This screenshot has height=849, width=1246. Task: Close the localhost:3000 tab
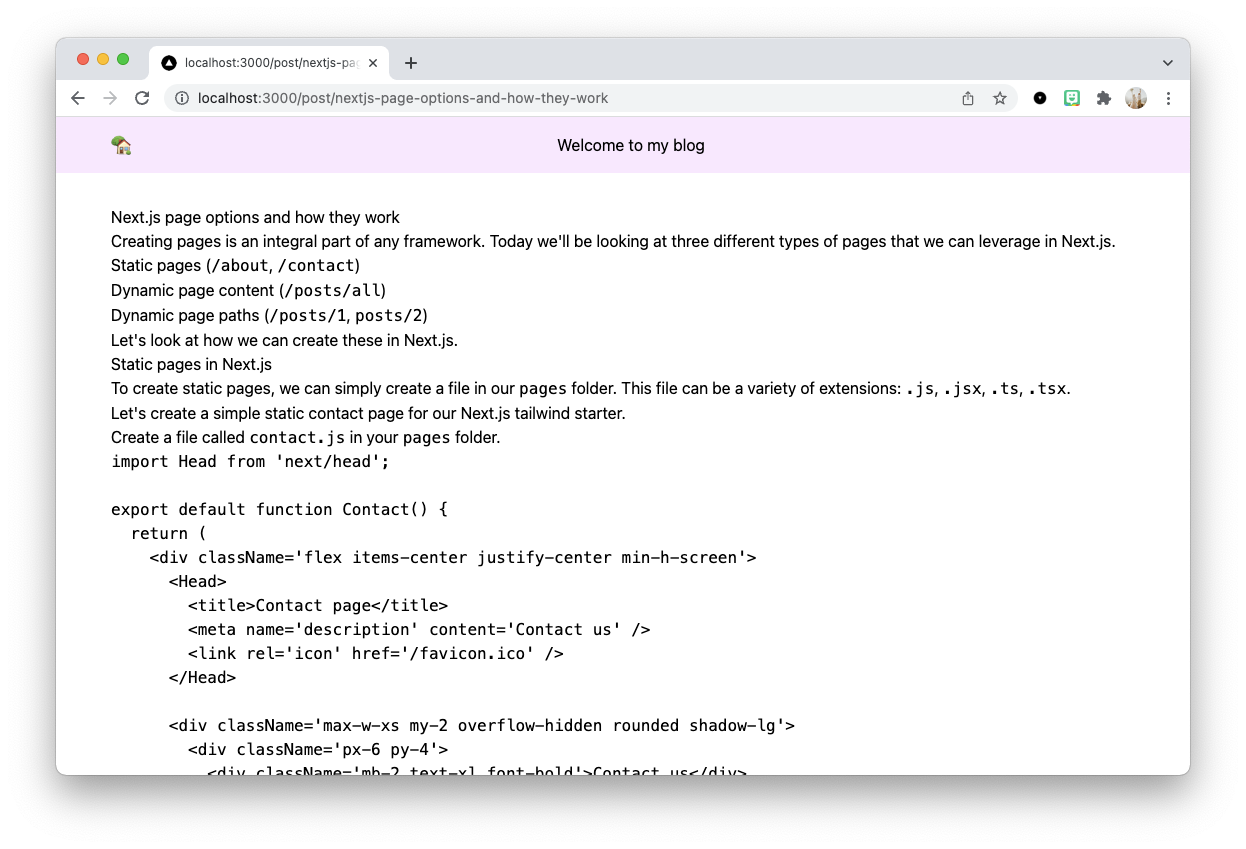(x=373, y=63)
